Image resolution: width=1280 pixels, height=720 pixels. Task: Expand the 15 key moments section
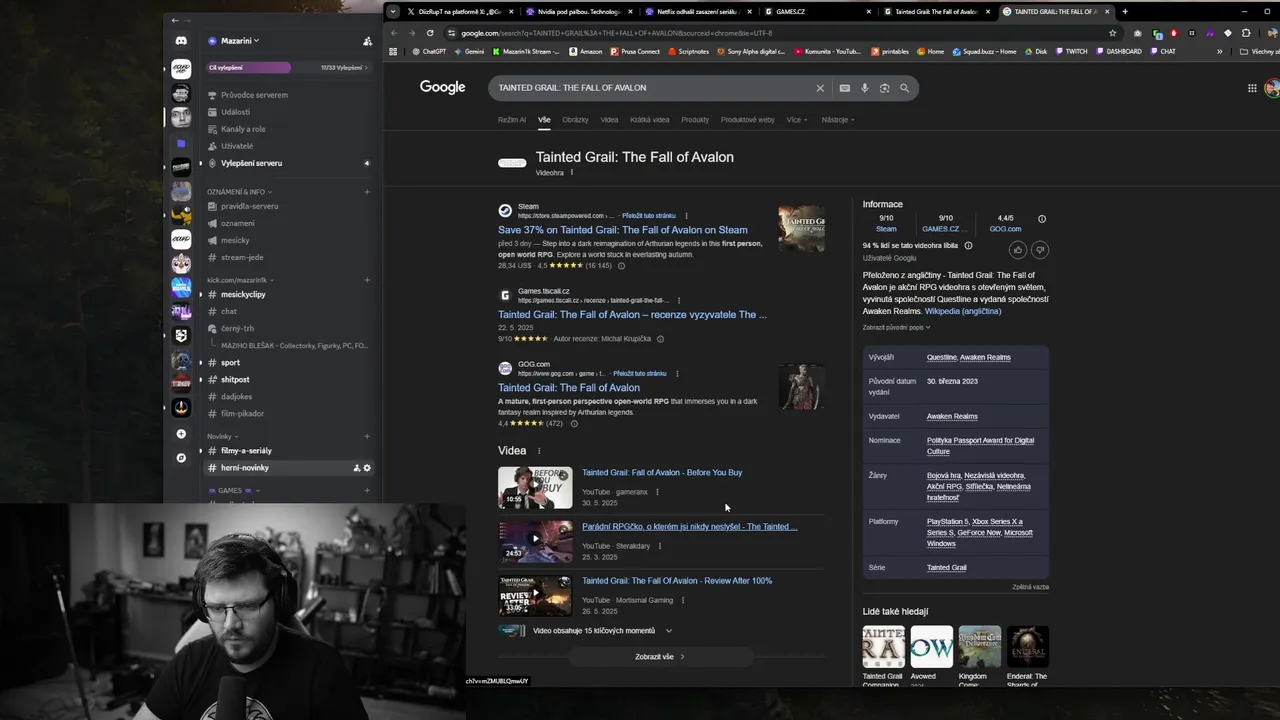(x=669, y=631)
